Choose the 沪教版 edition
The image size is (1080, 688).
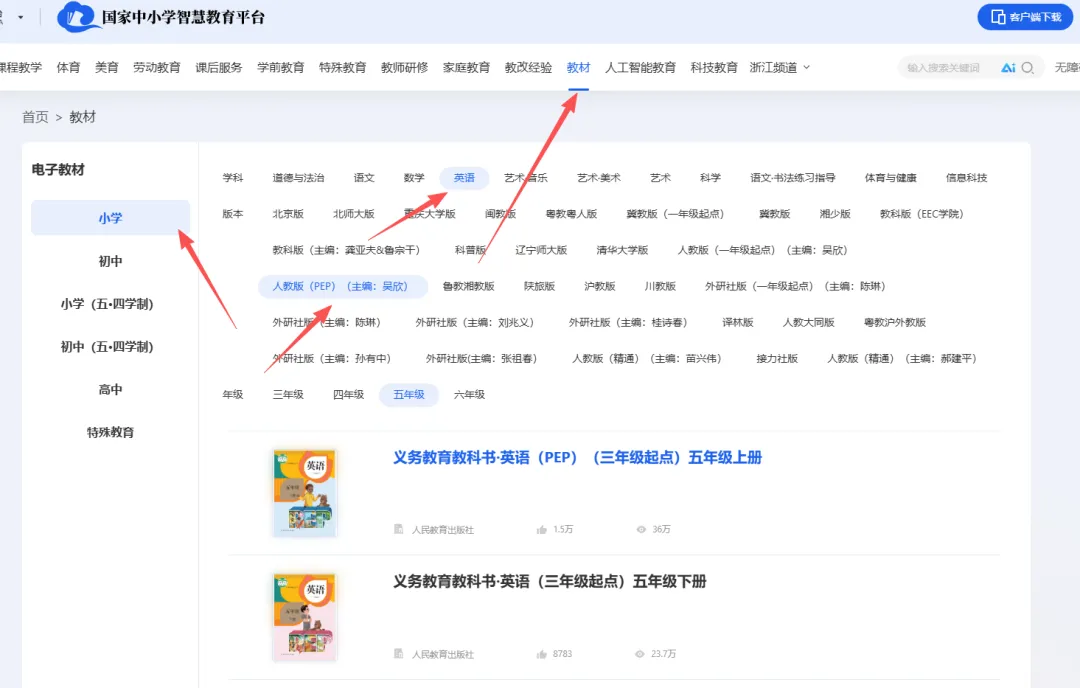(599, 286)
